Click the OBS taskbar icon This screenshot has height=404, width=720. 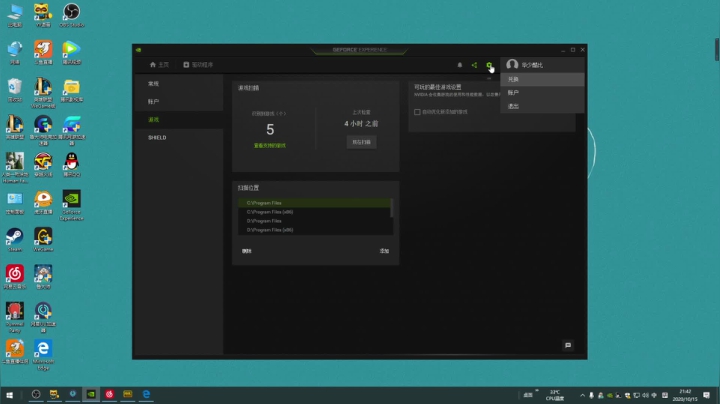(x=36, y=394)
